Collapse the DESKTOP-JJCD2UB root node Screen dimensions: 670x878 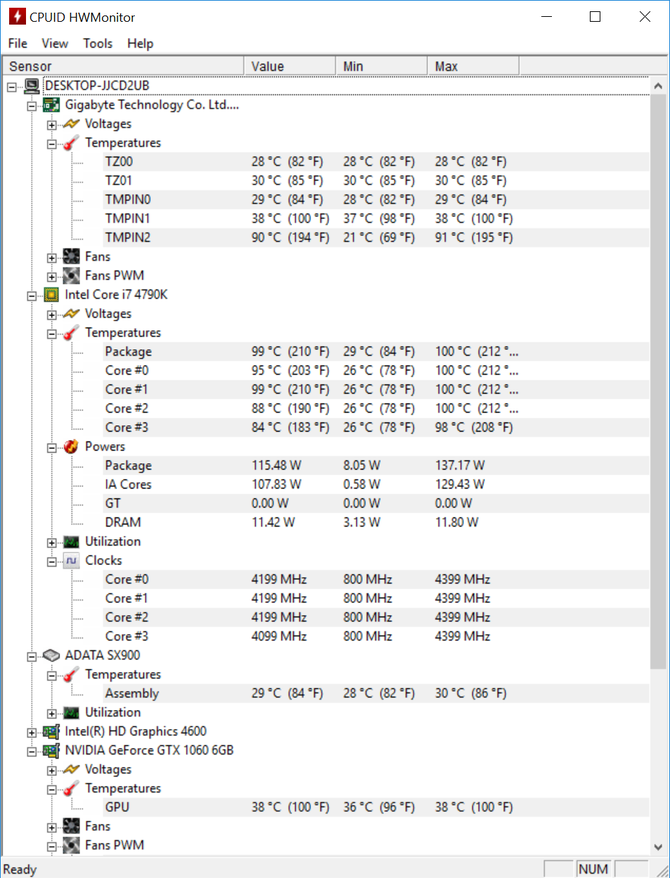[x=12, y=87]
